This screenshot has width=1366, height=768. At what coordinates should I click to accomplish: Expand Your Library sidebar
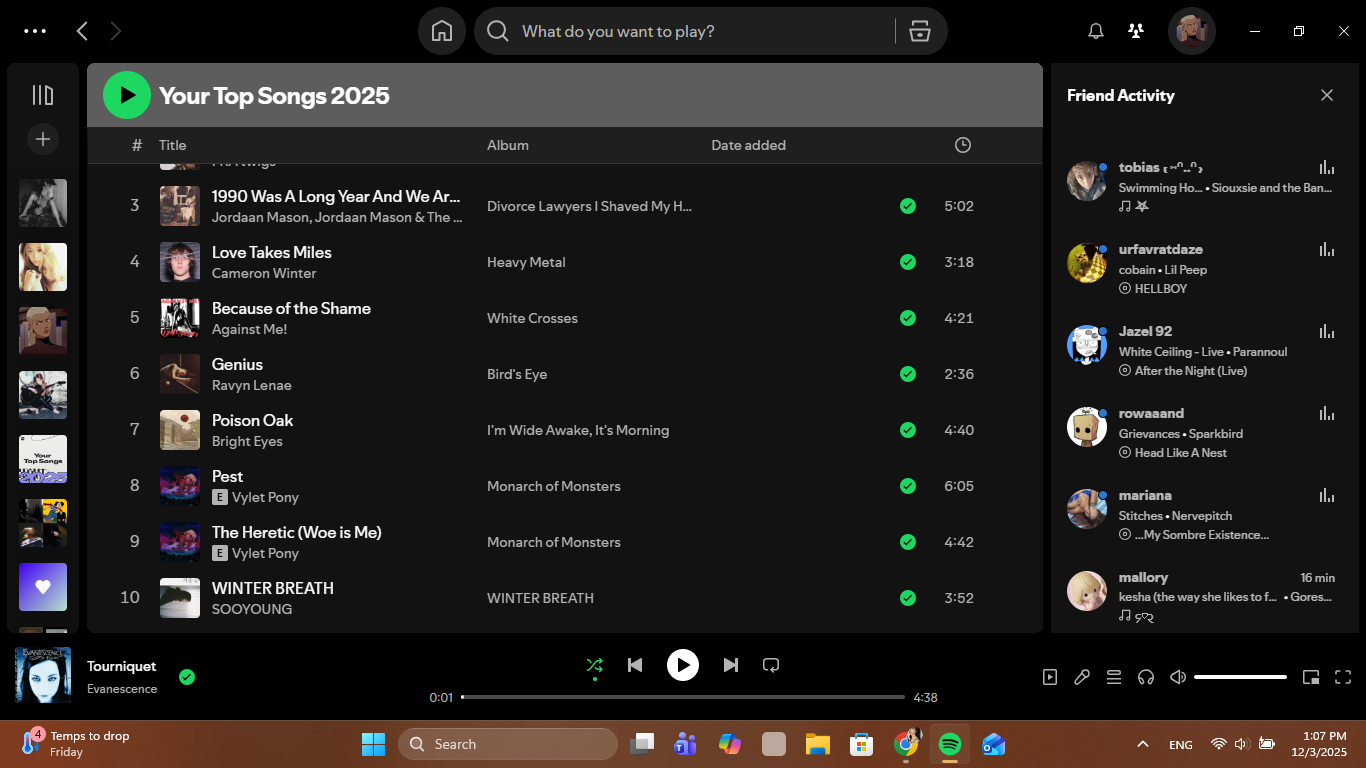42,95
